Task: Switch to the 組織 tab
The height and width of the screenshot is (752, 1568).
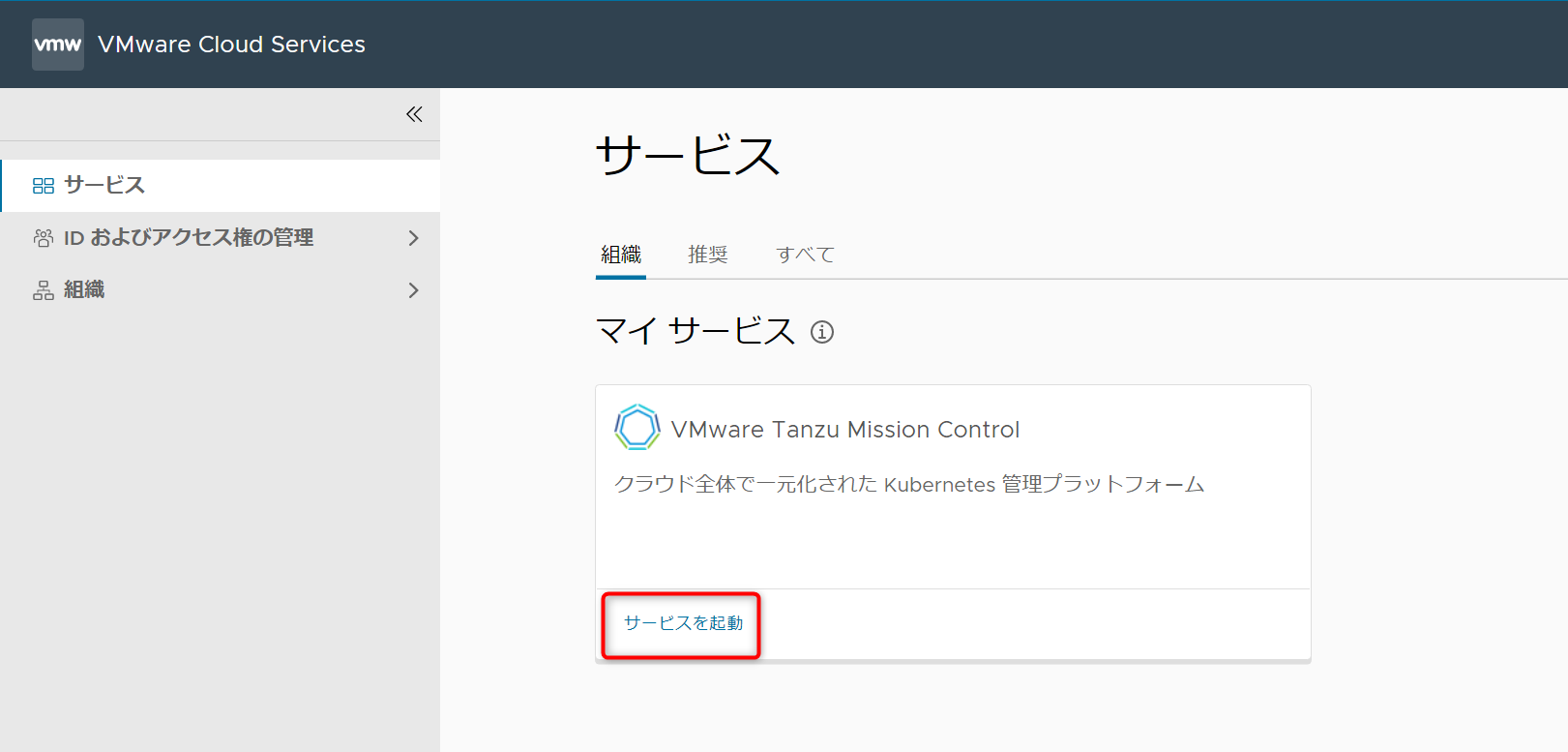Action: tap(621, 255)
